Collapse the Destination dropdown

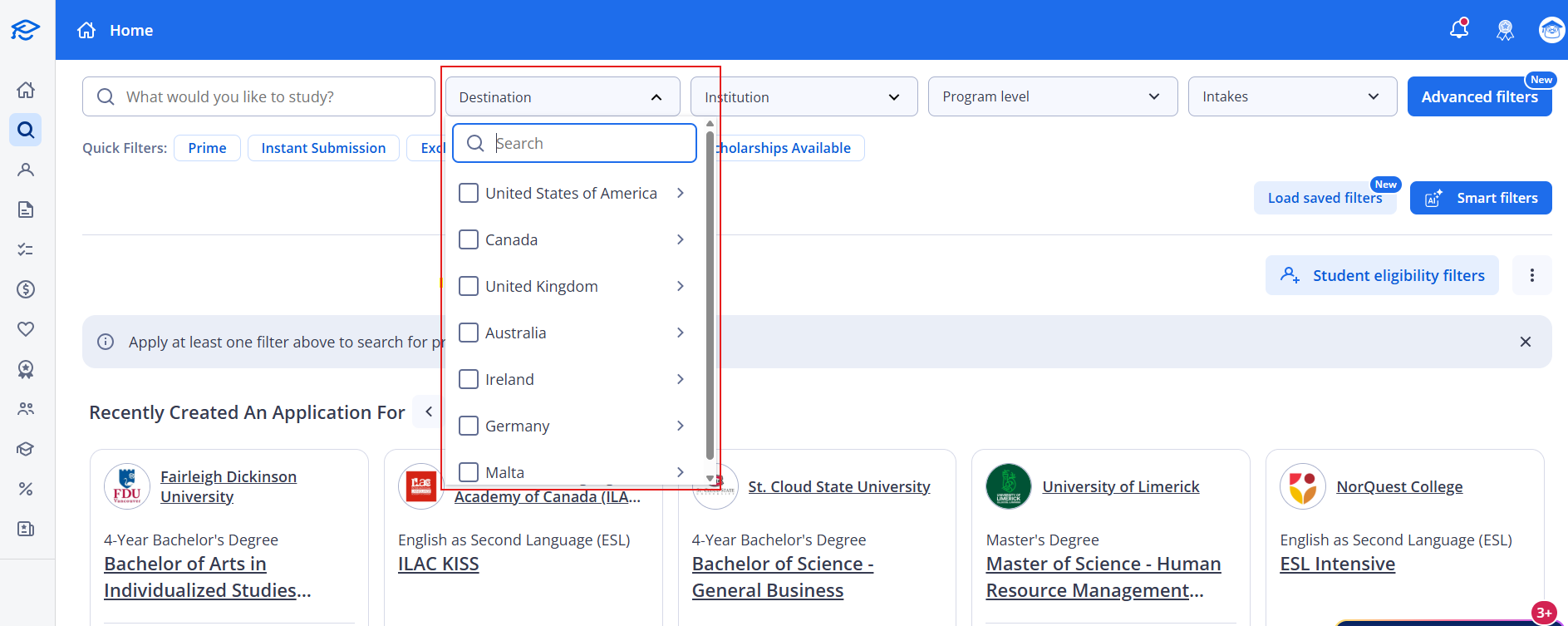[x=563, y=96]
